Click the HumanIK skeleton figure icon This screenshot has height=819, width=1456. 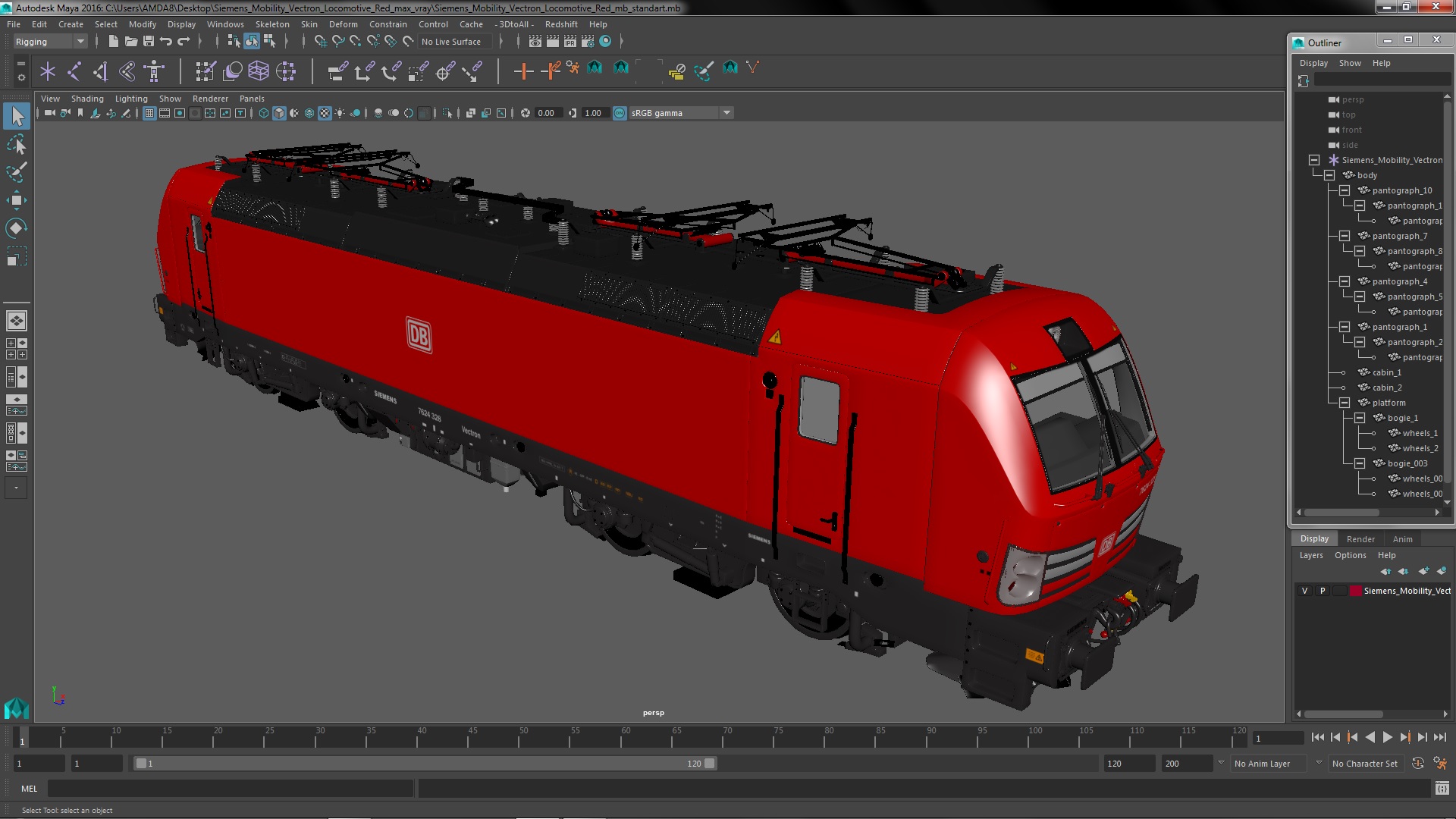(154, 71)
